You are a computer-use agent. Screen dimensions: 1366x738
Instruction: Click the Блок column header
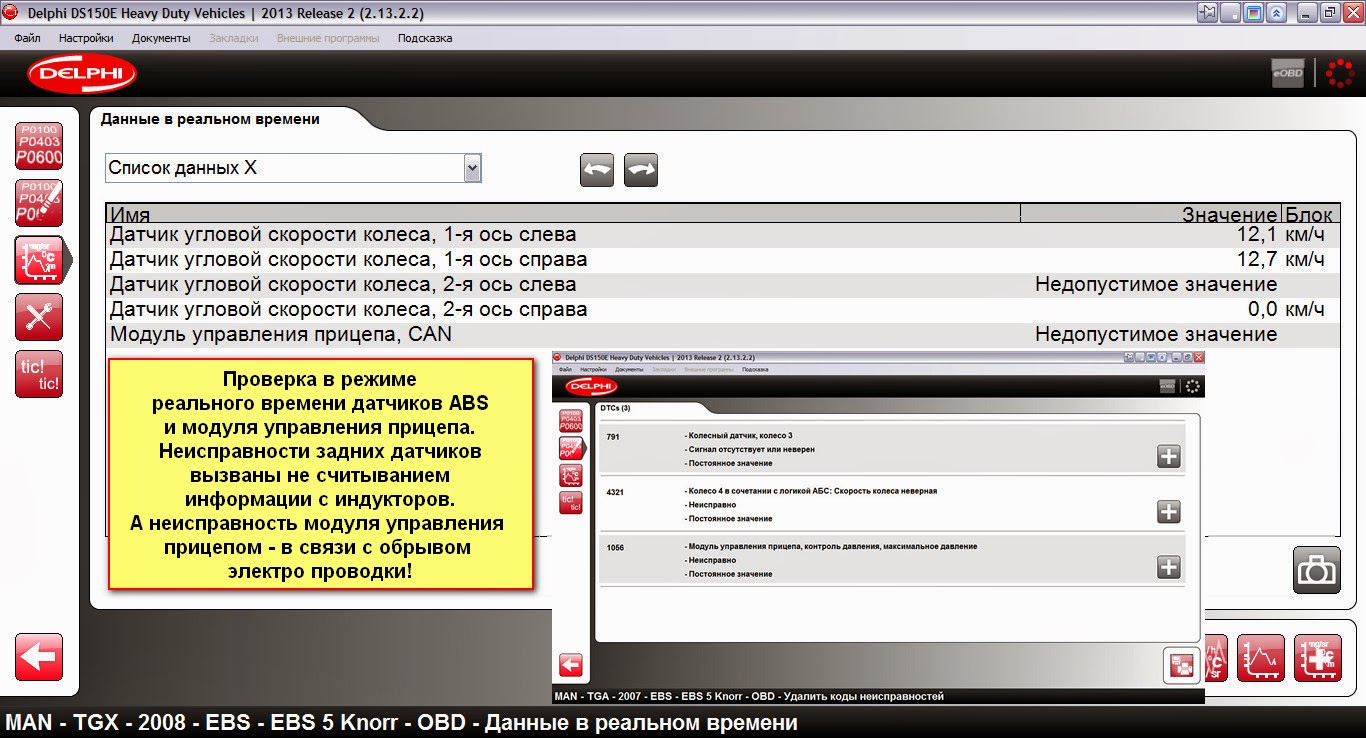(1309, 214)
